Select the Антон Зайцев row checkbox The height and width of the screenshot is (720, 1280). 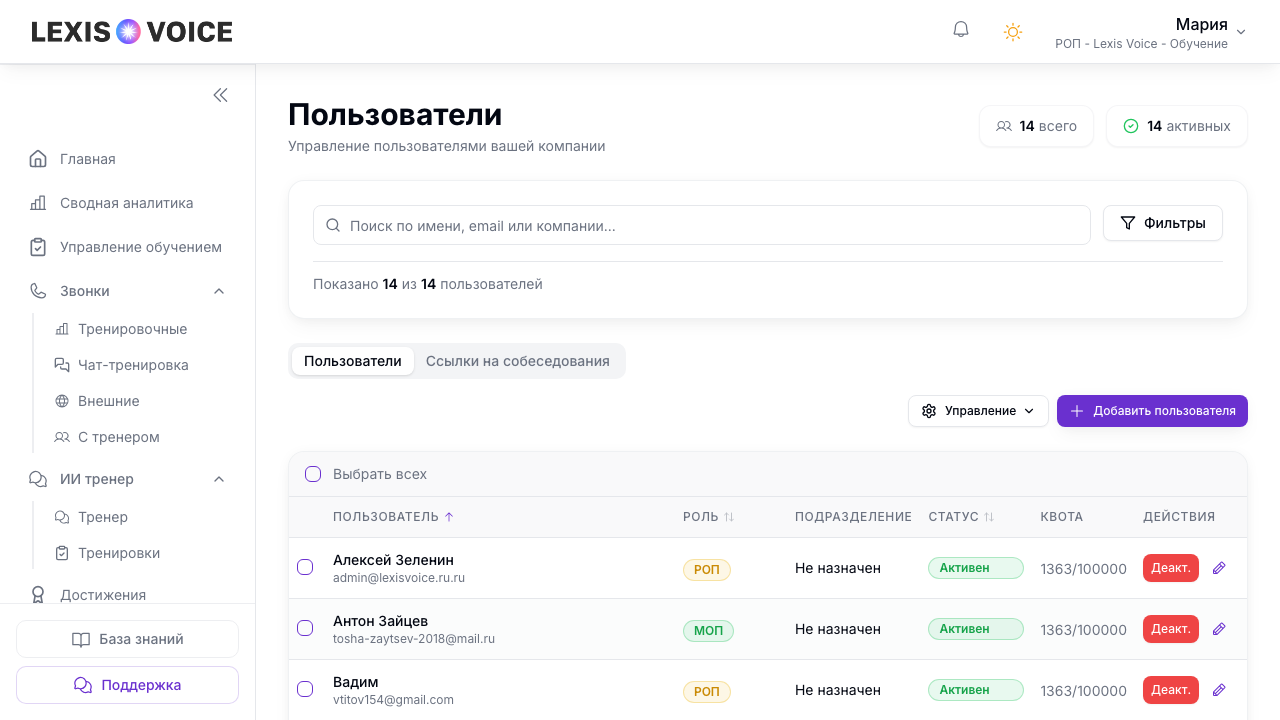305,628
